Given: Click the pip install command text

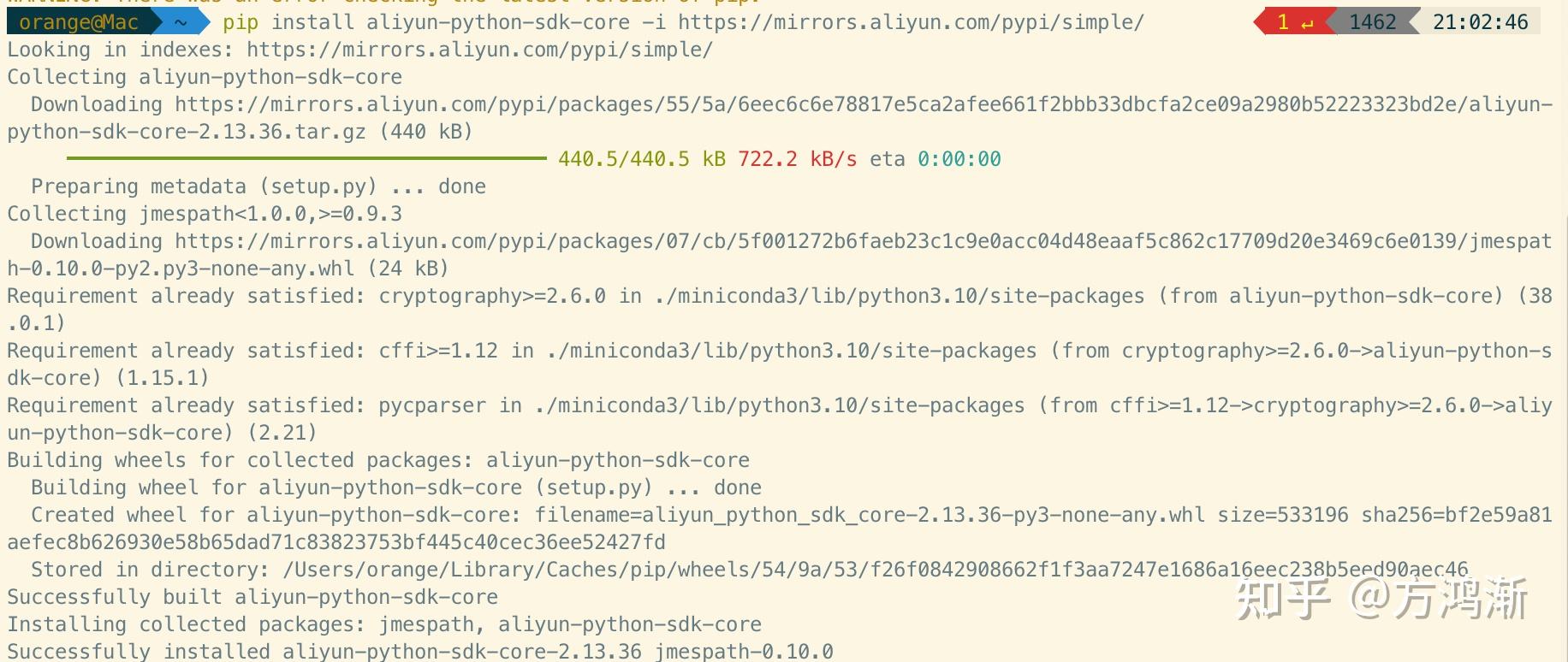Looking at the screenshot, I should 683,22.
